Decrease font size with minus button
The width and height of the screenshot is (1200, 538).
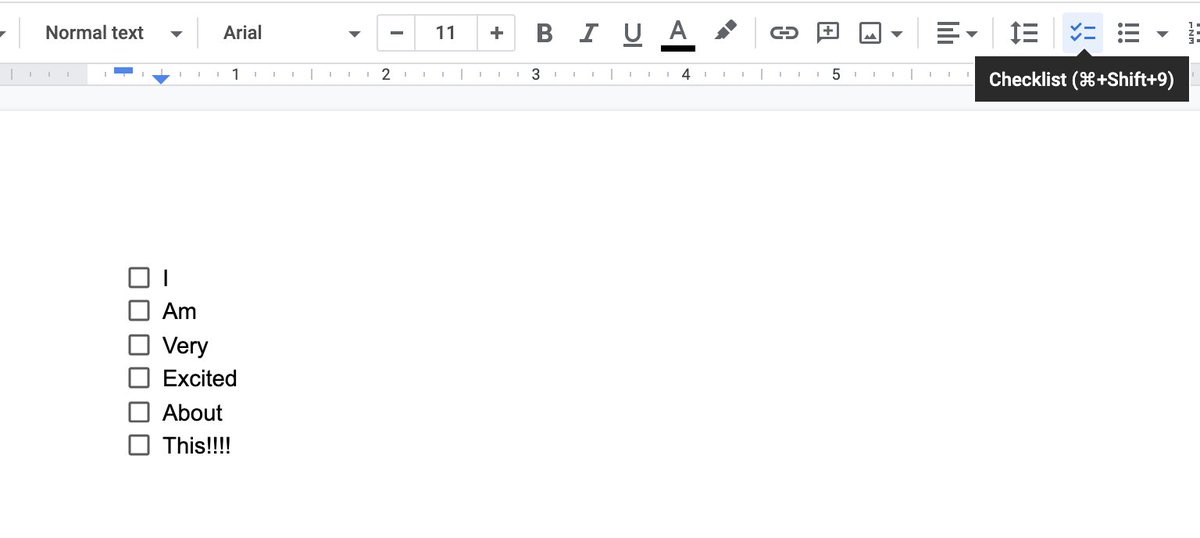click(x=397, y=33)
